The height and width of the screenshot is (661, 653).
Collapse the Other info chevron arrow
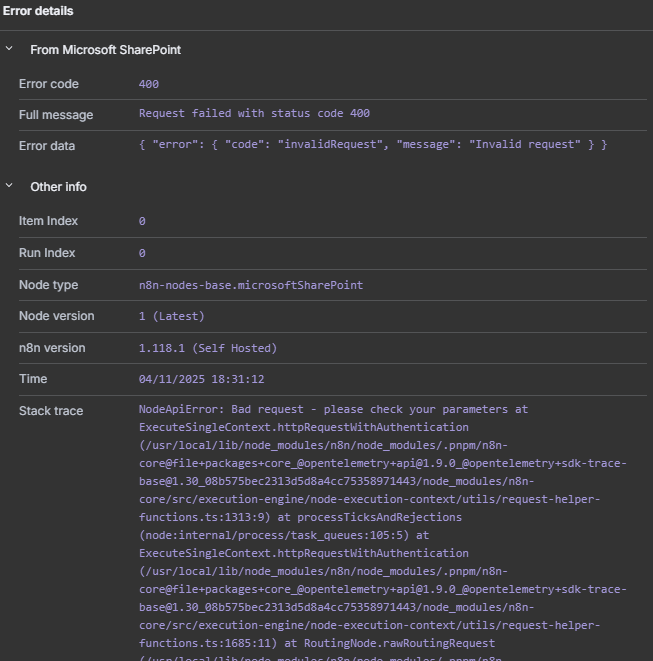tap(9, 186)
